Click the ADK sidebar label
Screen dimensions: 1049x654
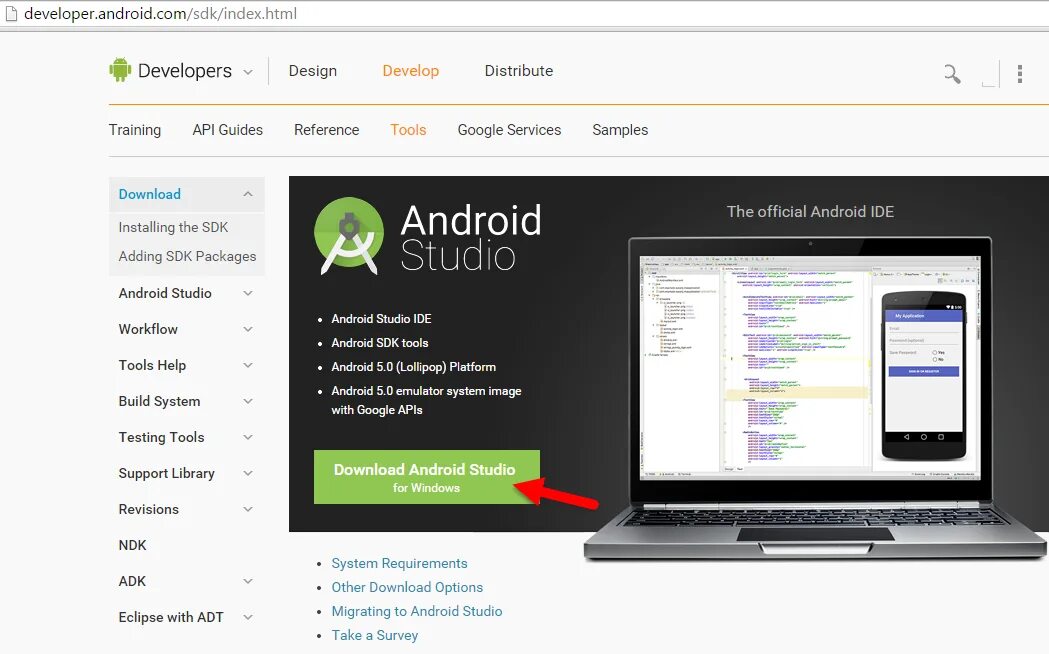(x=132, y=581)
